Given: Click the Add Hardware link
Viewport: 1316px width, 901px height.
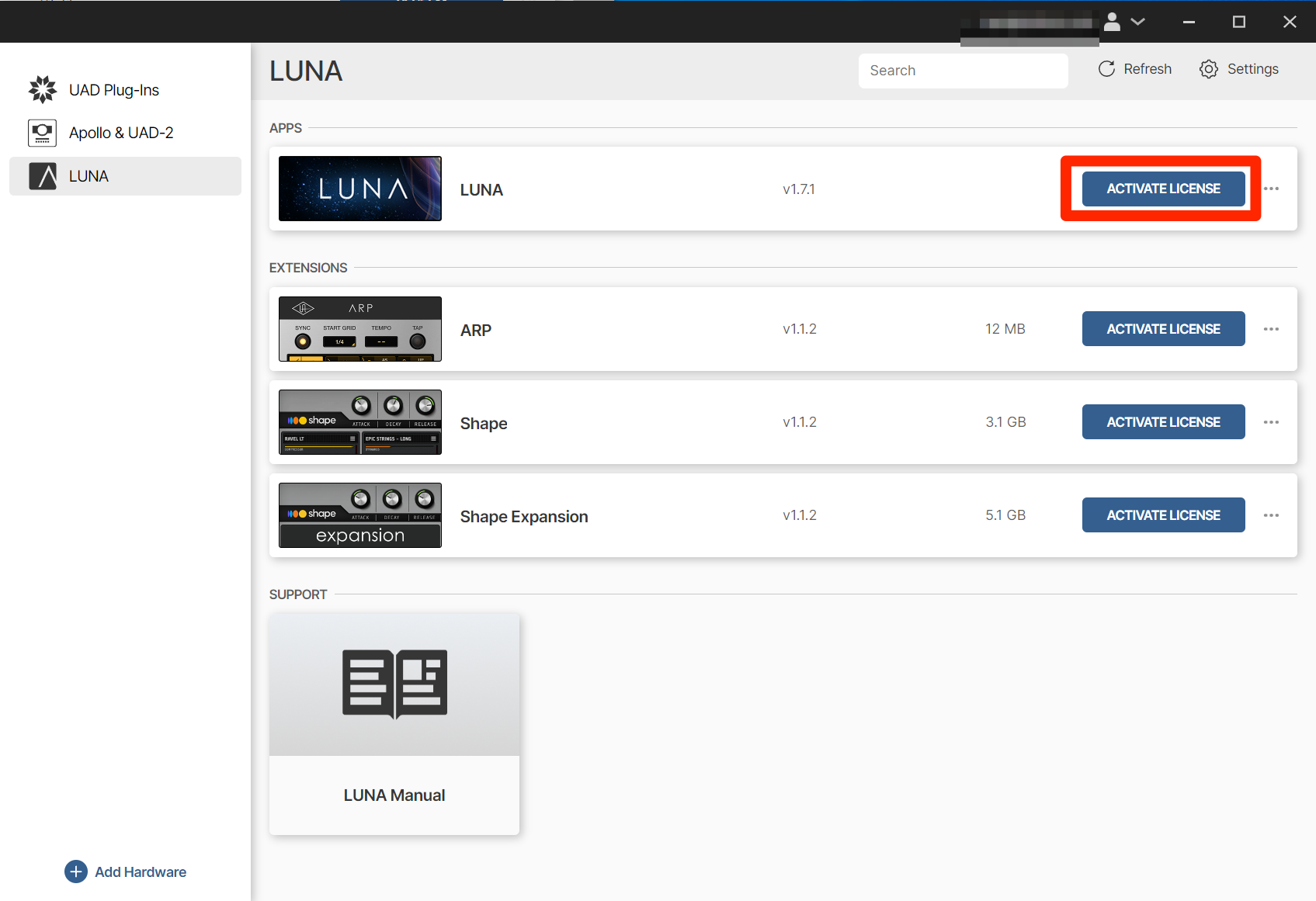Looking at the screenshot, I should click(x=141, y=872).
